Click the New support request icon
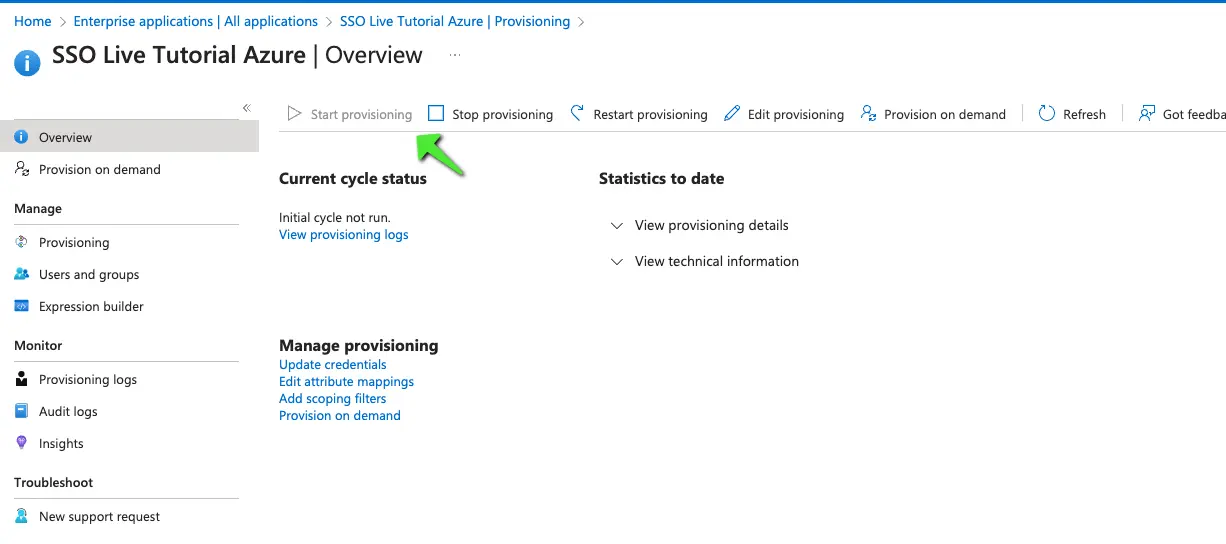 click(21, 516)
